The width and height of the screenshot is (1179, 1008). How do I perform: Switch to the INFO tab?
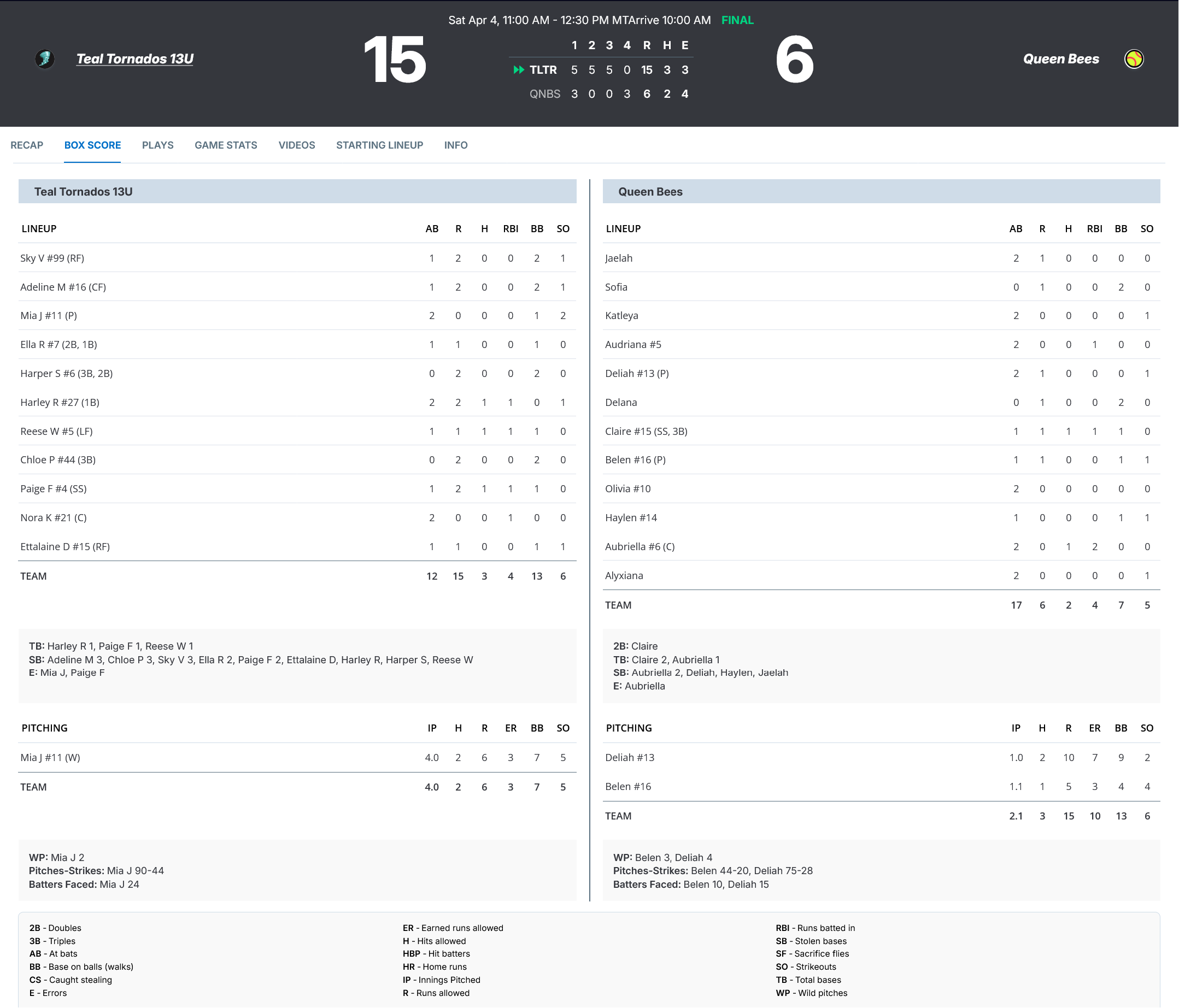[456, 145]
